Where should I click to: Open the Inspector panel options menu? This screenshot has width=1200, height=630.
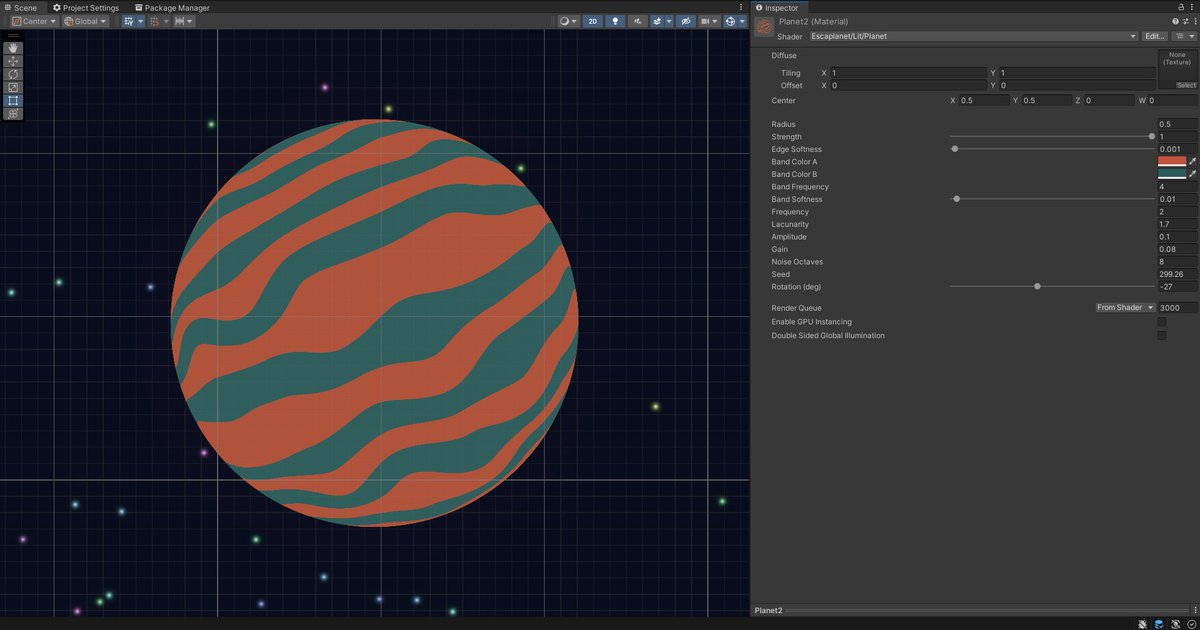(x=1194, y=7)
